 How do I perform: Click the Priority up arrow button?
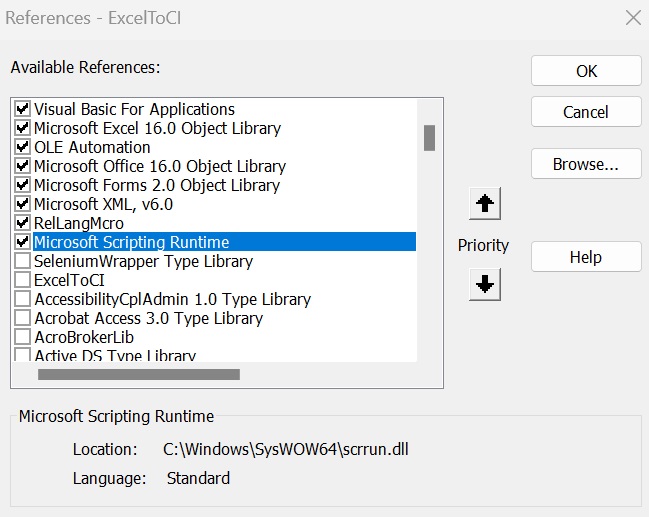click(x=485, y=204)
